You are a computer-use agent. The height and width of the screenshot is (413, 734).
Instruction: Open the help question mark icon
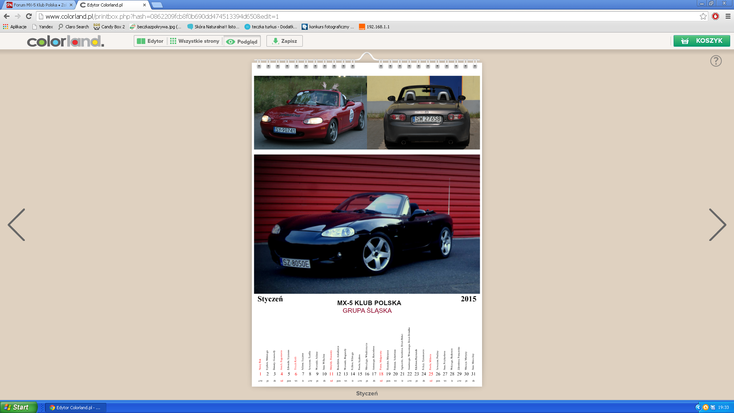click(715, 61)
